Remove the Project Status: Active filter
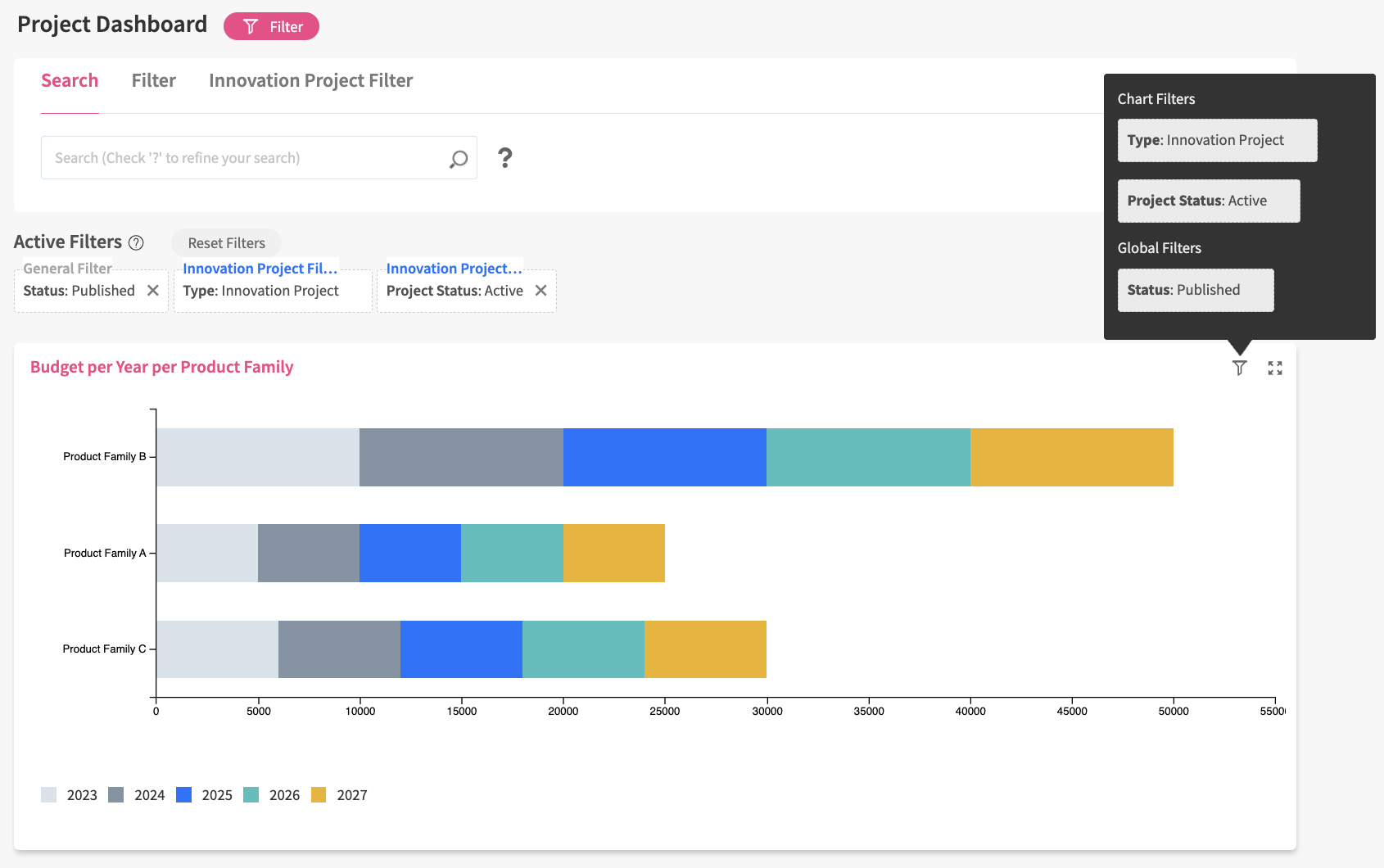1384x868 pixels. pos(540,291)
